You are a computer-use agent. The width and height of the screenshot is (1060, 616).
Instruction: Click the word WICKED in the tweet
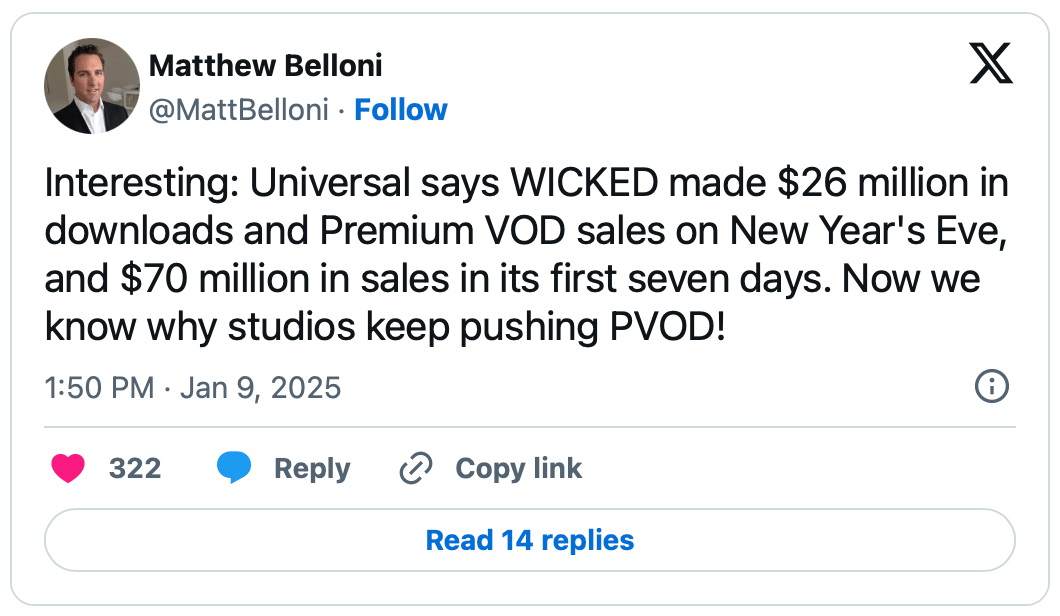point(584,185)
